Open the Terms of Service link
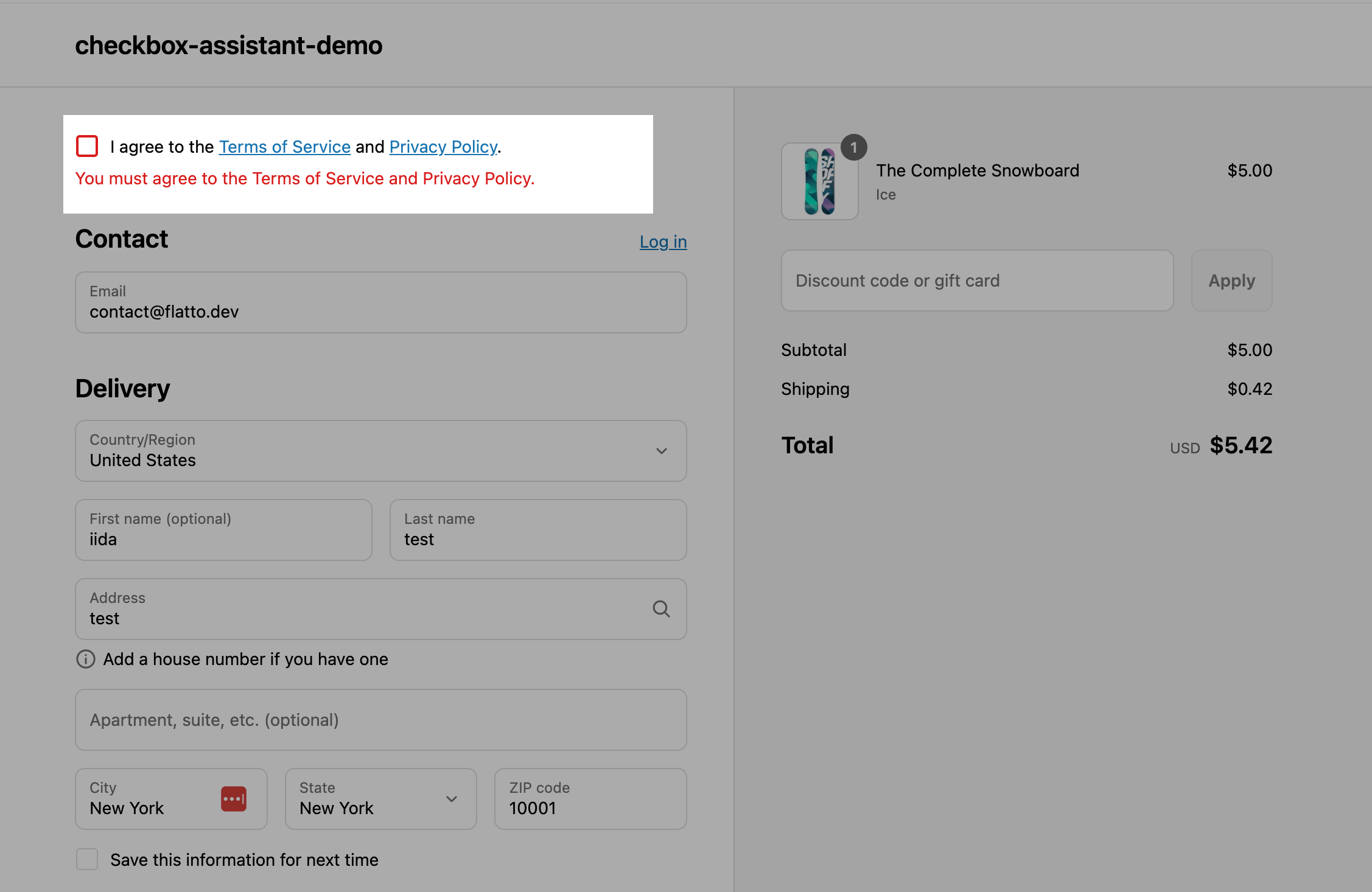 coord(284,147)
